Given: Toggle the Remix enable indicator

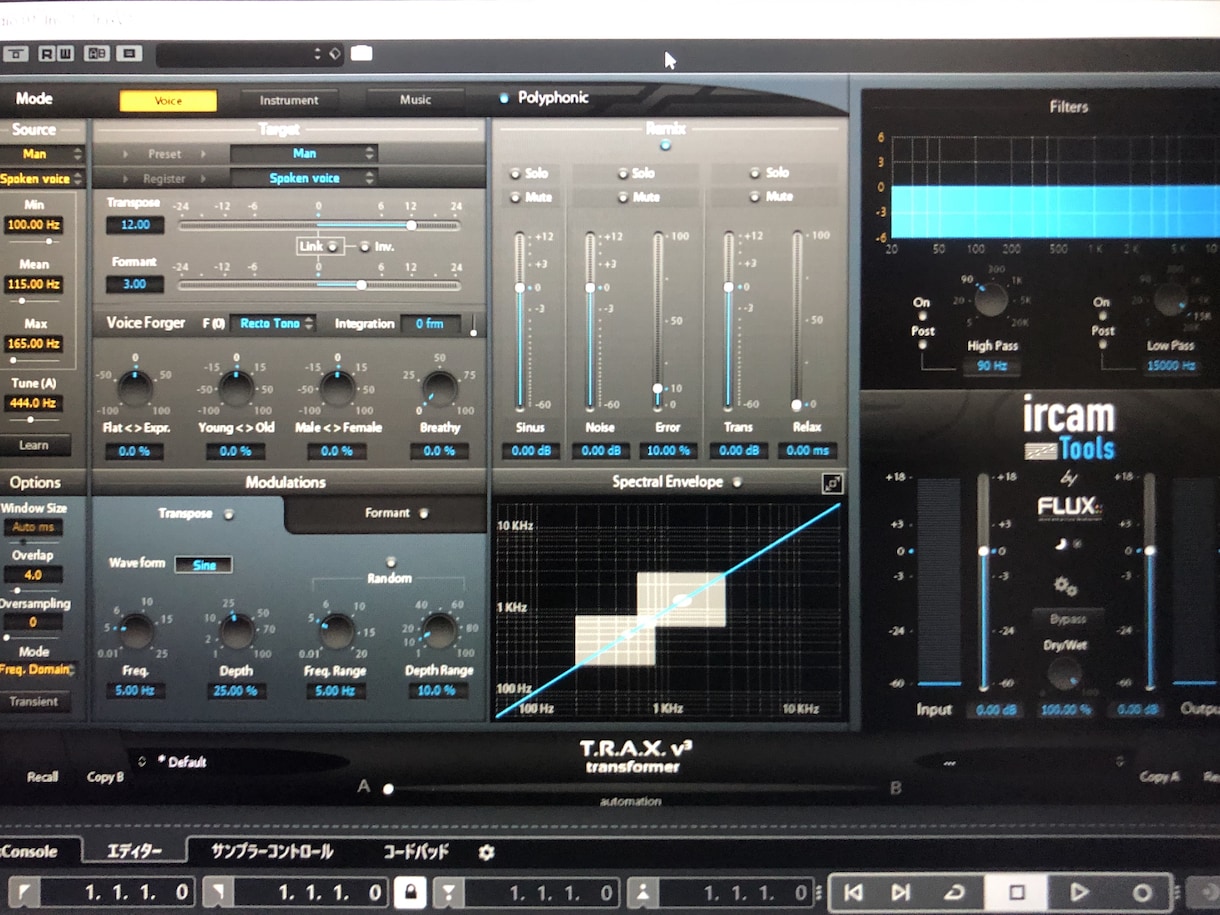Looking at the screenshot, I should coord(665,146).
